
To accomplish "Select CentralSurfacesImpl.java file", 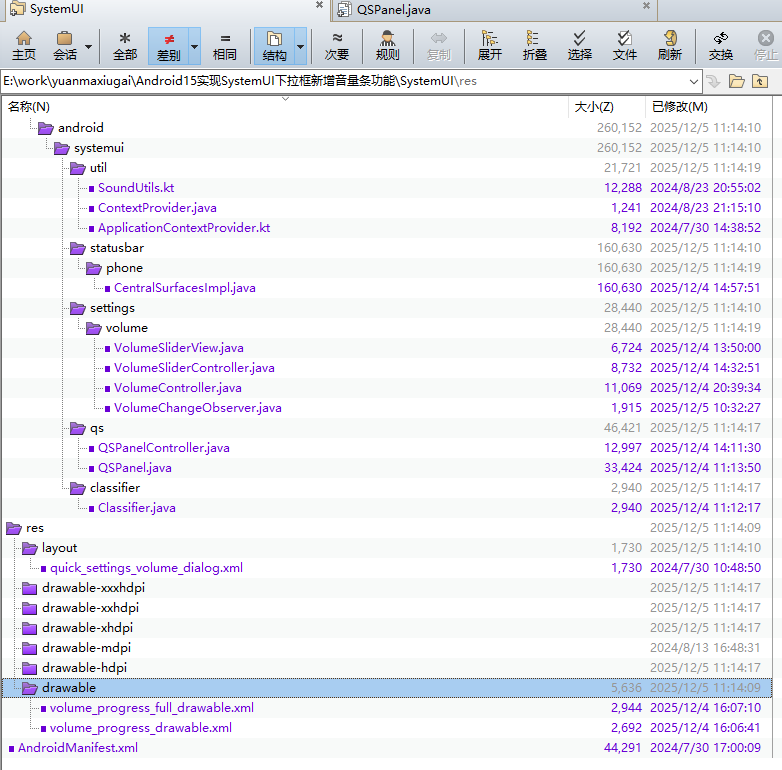I will 185,288.
